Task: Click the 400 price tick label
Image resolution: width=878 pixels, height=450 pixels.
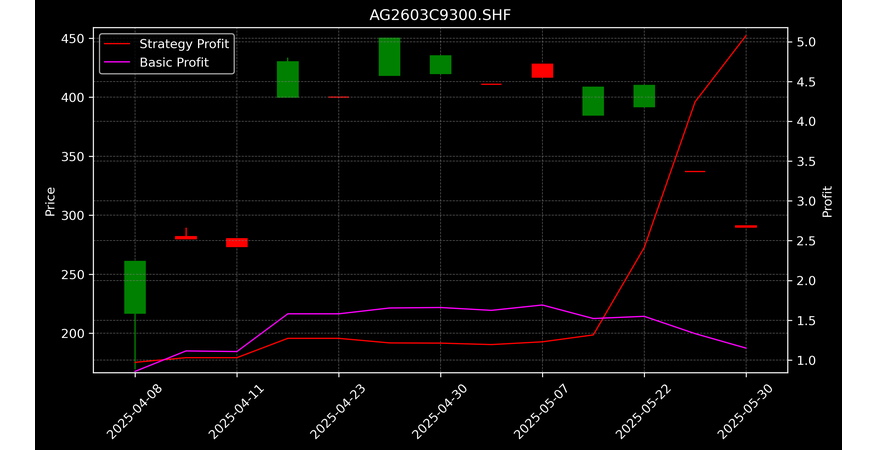Action: point(73,97)
